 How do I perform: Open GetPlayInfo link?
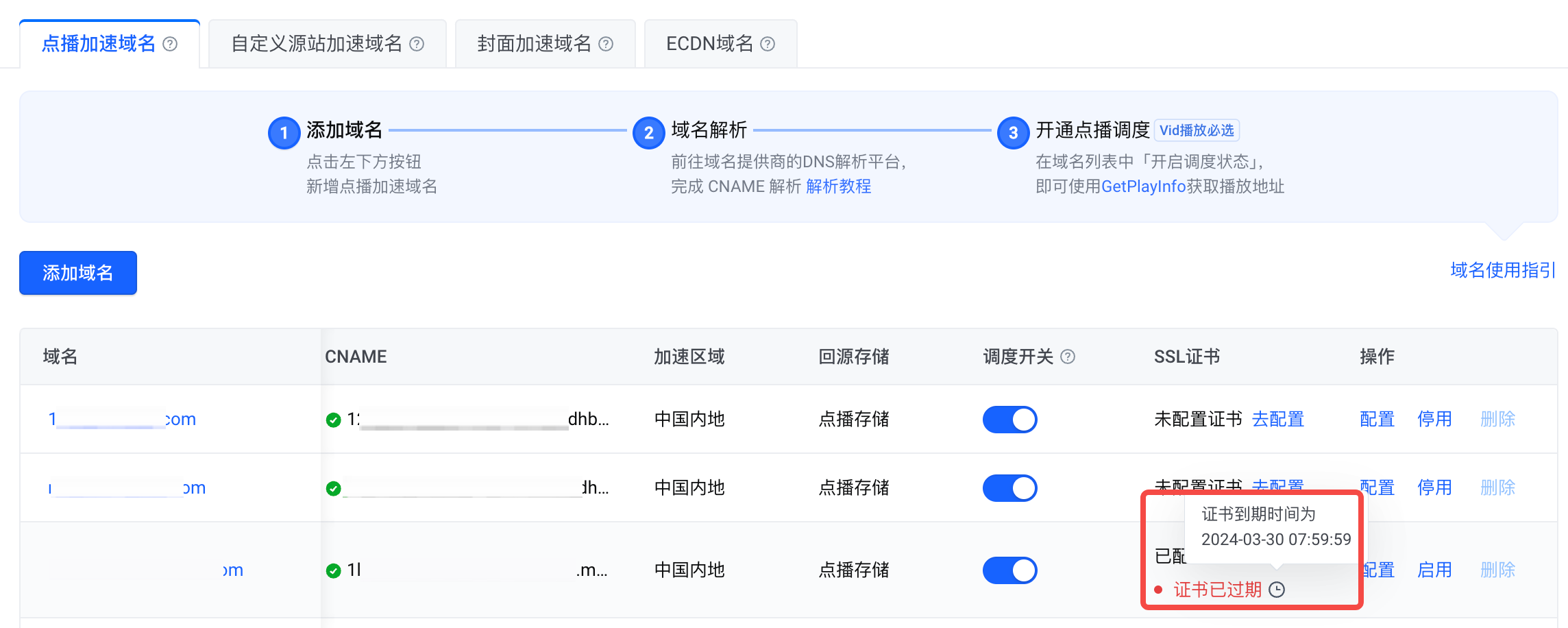pyautogui.click(x=1143, y=186)
